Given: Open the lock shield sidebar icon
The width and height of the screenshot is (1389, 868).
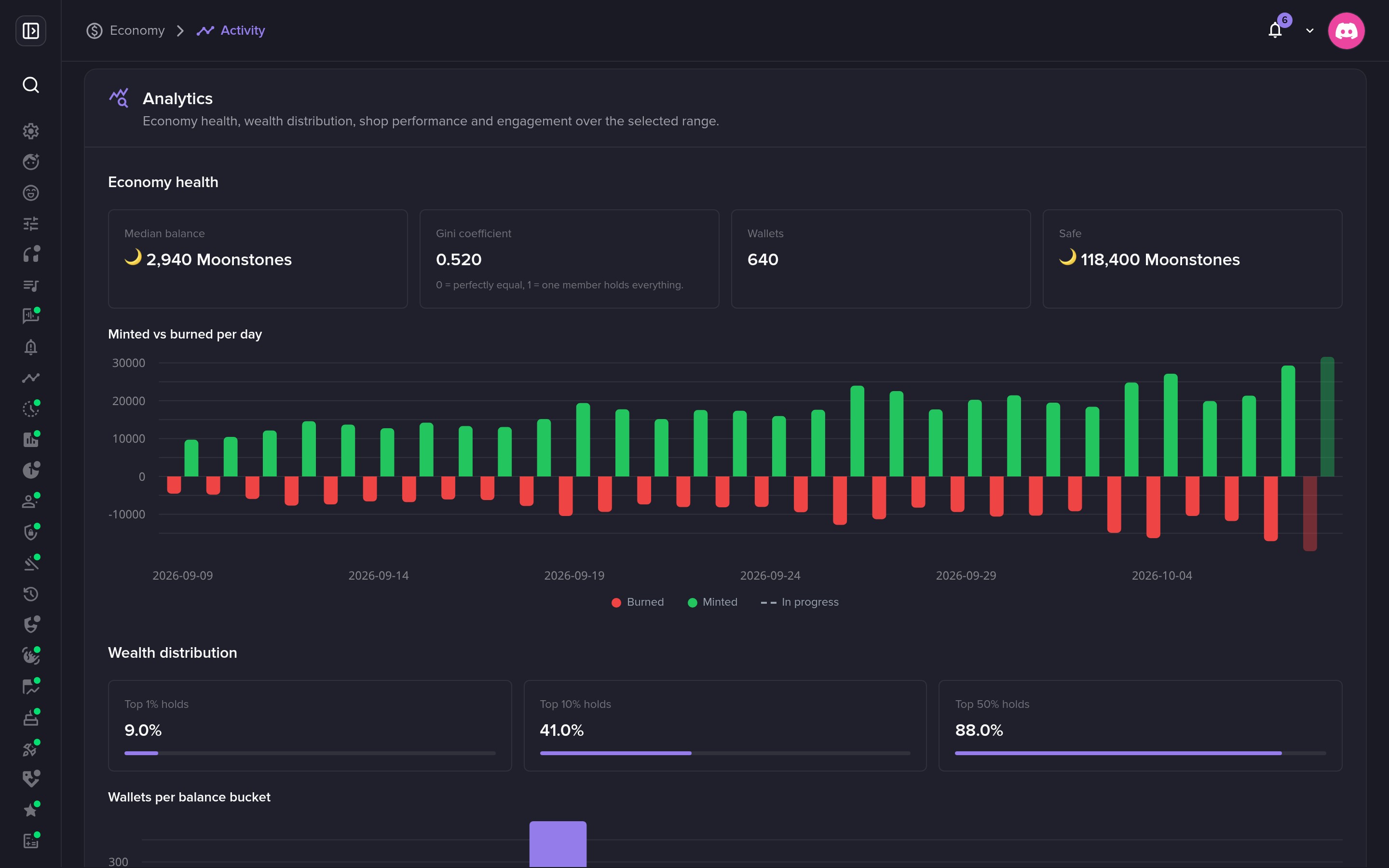Looking at the screenshot, I should tap(30, 532).
